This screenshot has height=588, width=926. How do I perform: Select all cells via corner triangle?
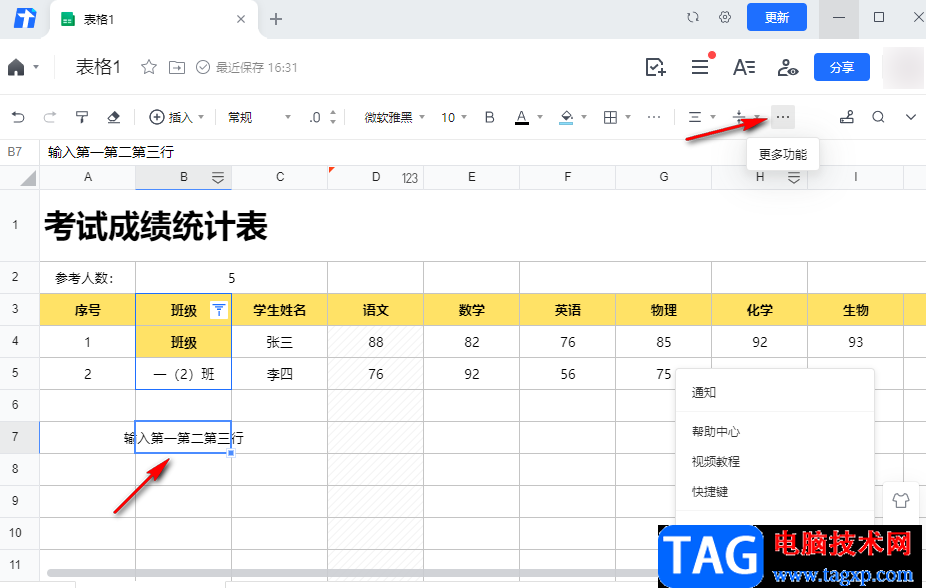coord(27,178)
